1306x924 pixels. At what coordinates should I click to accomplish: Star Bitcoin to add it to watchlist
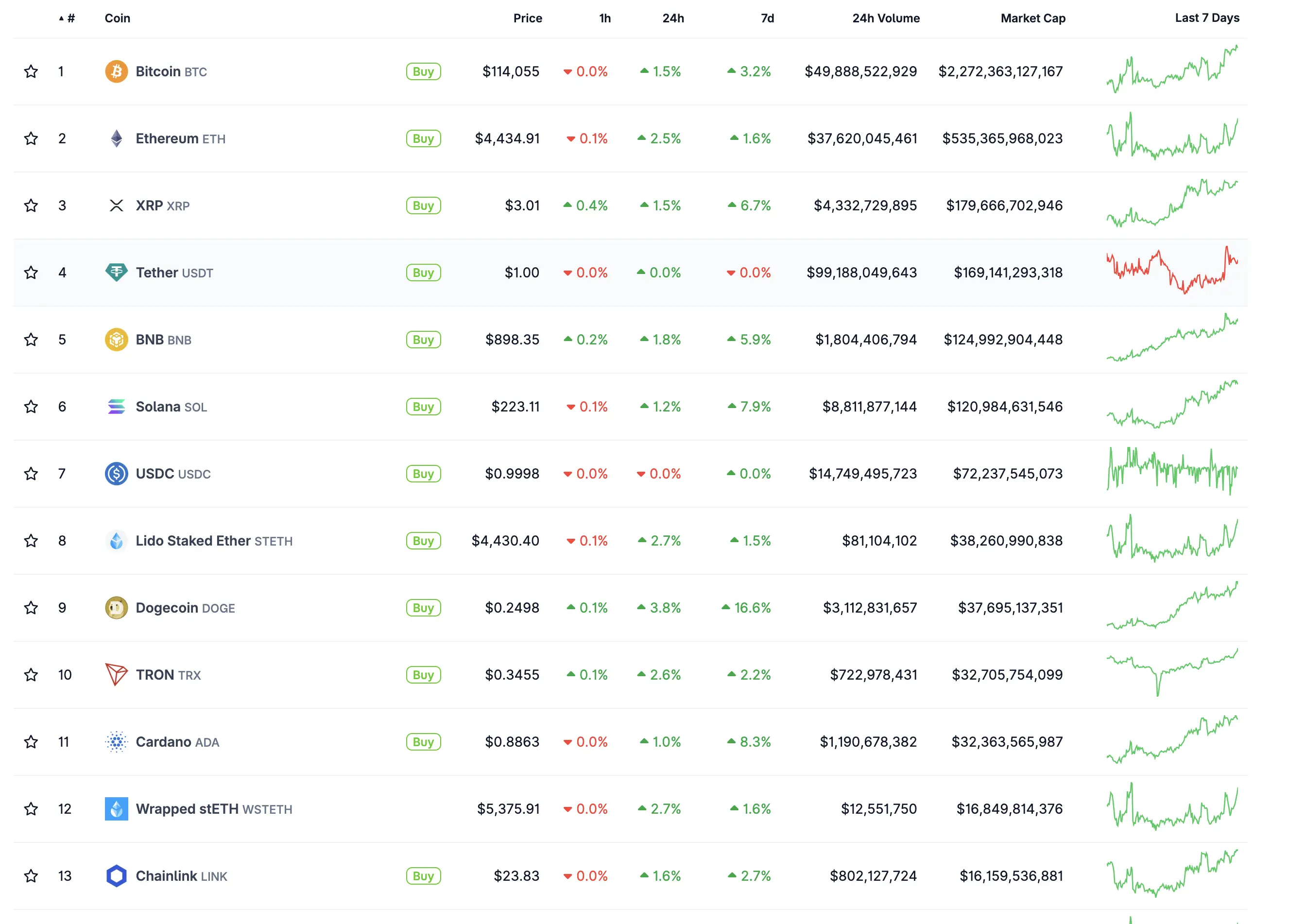point(31,71)
